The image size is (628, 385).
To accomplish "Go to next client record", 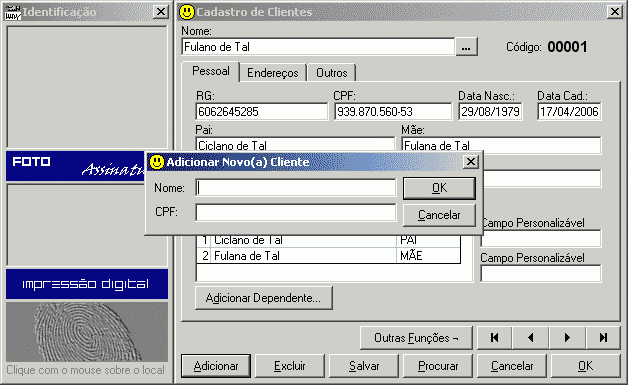I will click(567, 338).
